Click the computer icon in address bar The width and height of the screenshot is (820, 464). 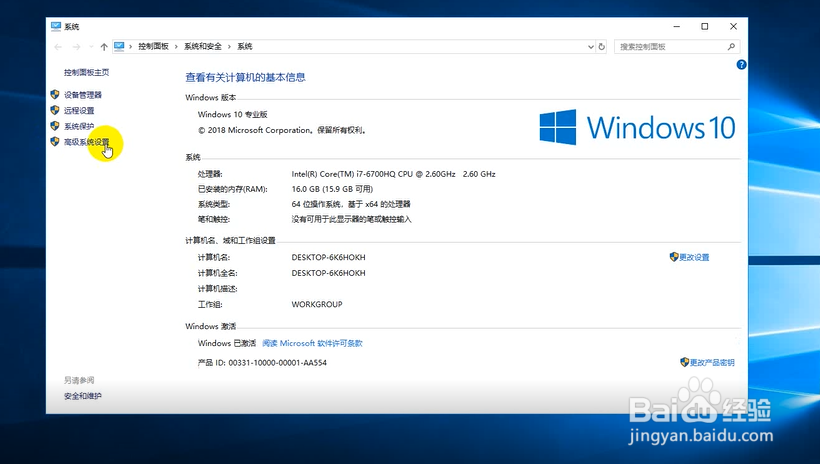click(x=119, y=47)
